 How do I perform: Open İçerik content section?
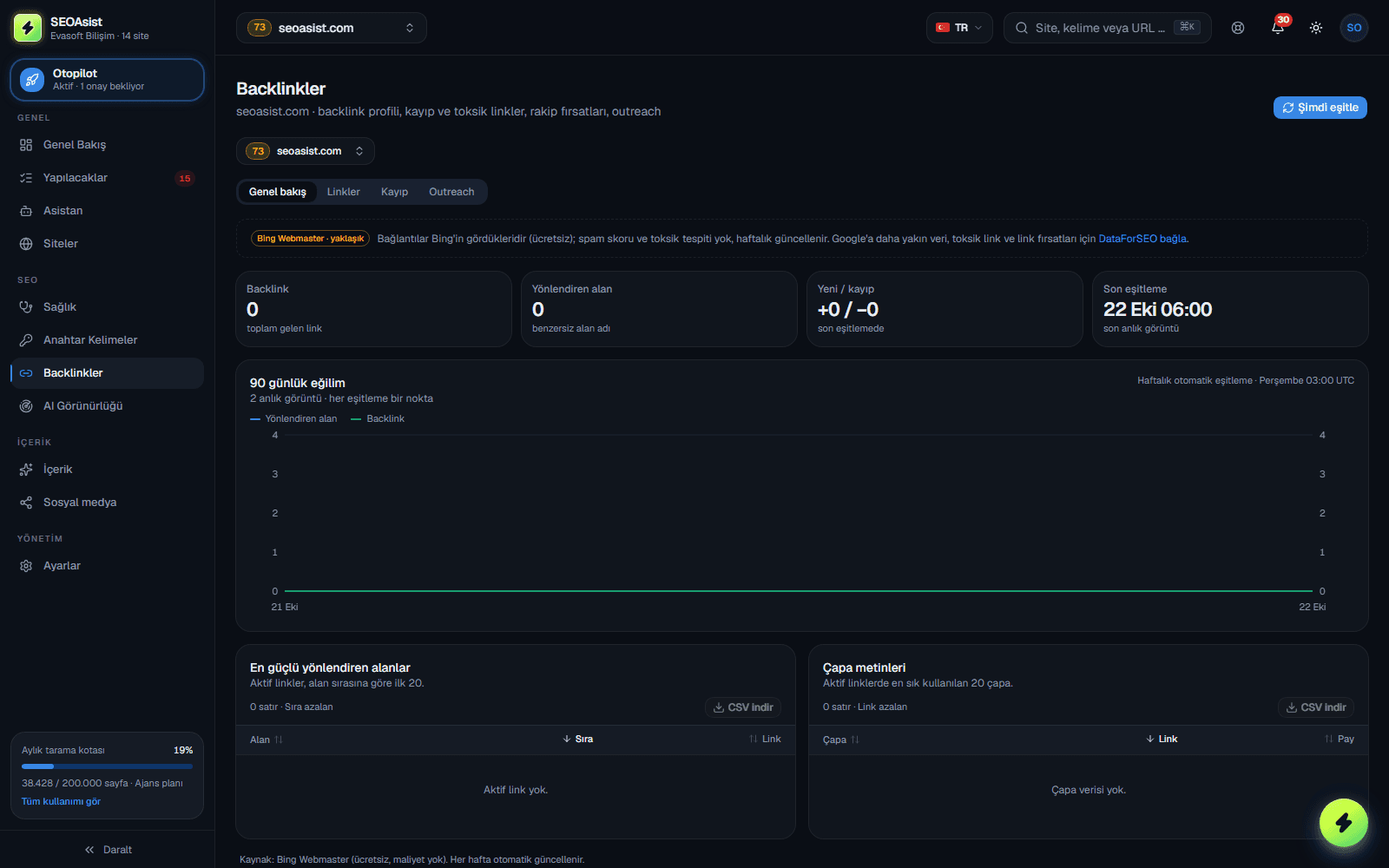pyautogui.click(x=107, y=470)
